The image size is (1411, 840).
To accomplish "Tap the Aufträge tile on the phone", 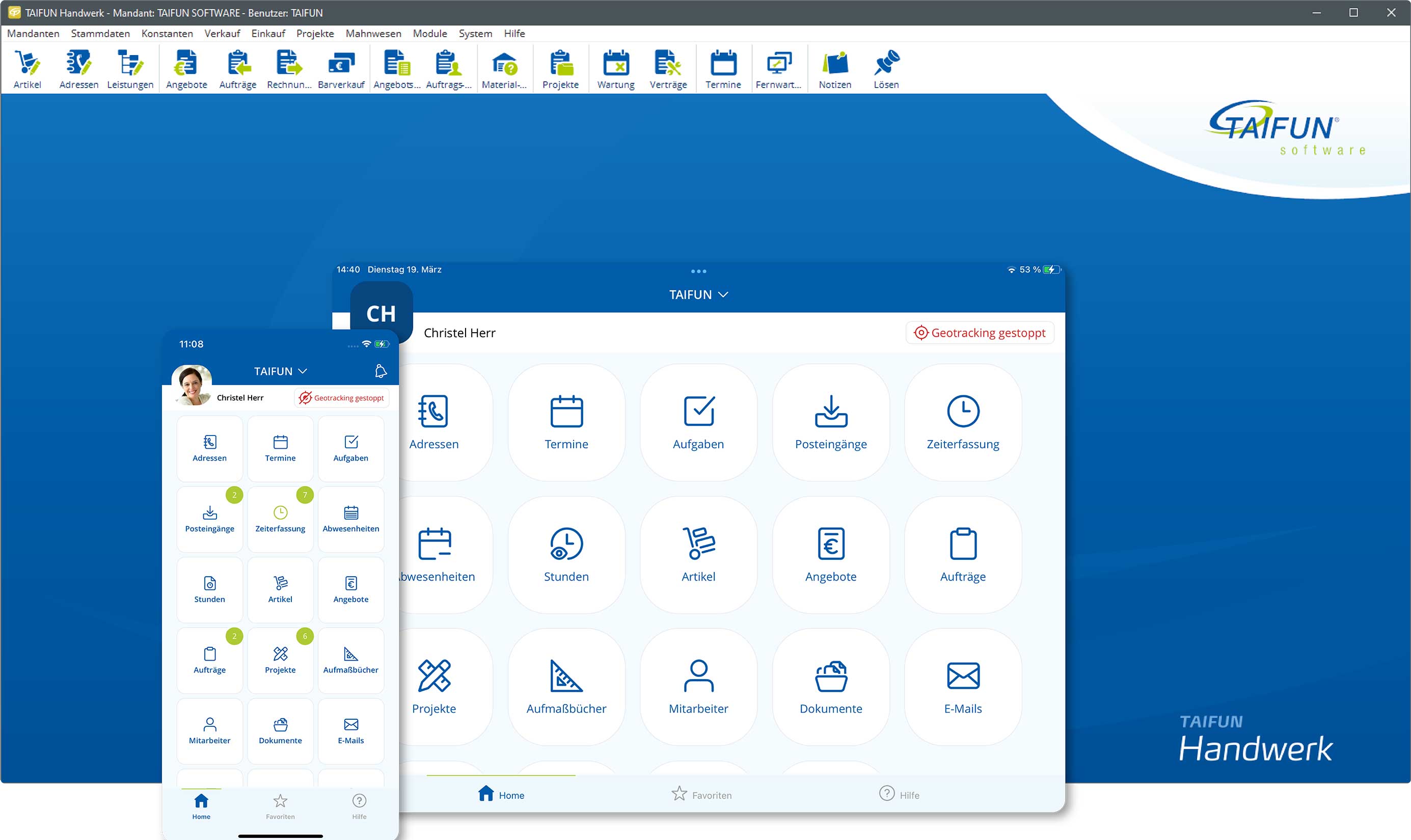I will click(209, 660).
